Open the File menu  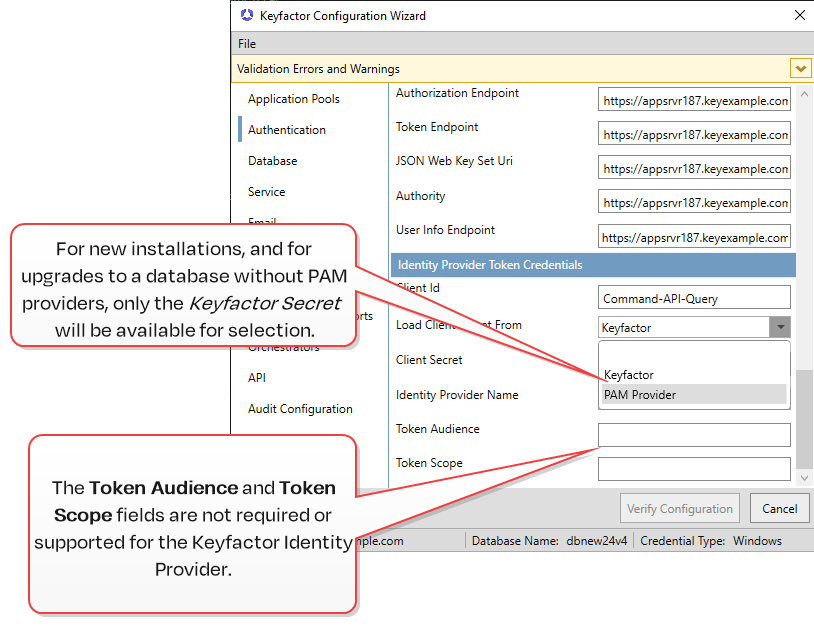pos(247,44)
